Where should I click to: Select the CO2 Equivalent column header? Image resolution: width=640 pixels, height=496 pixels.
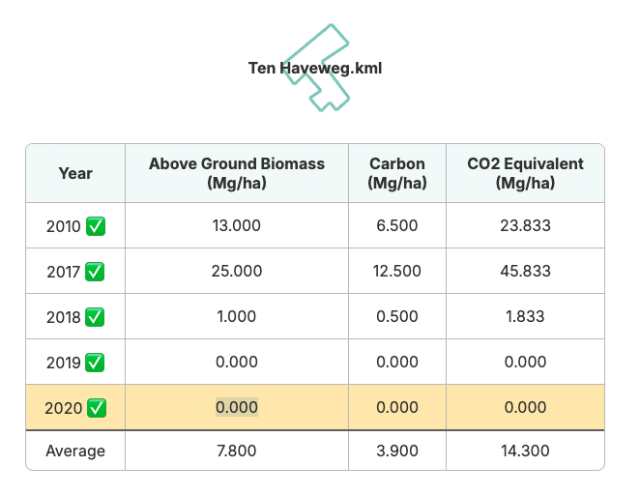525,173
